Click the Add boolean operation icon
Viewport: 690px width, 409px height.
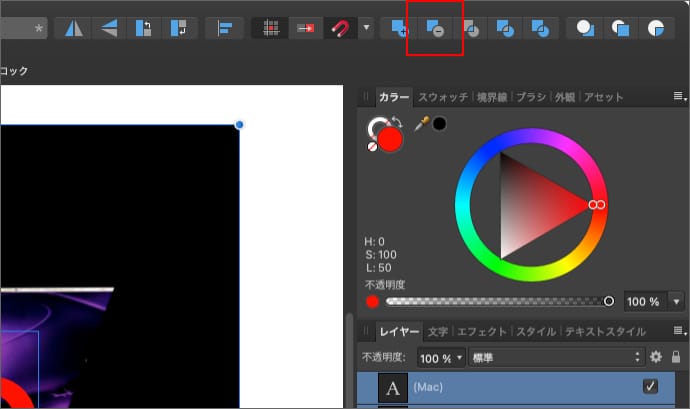point(400,28)
